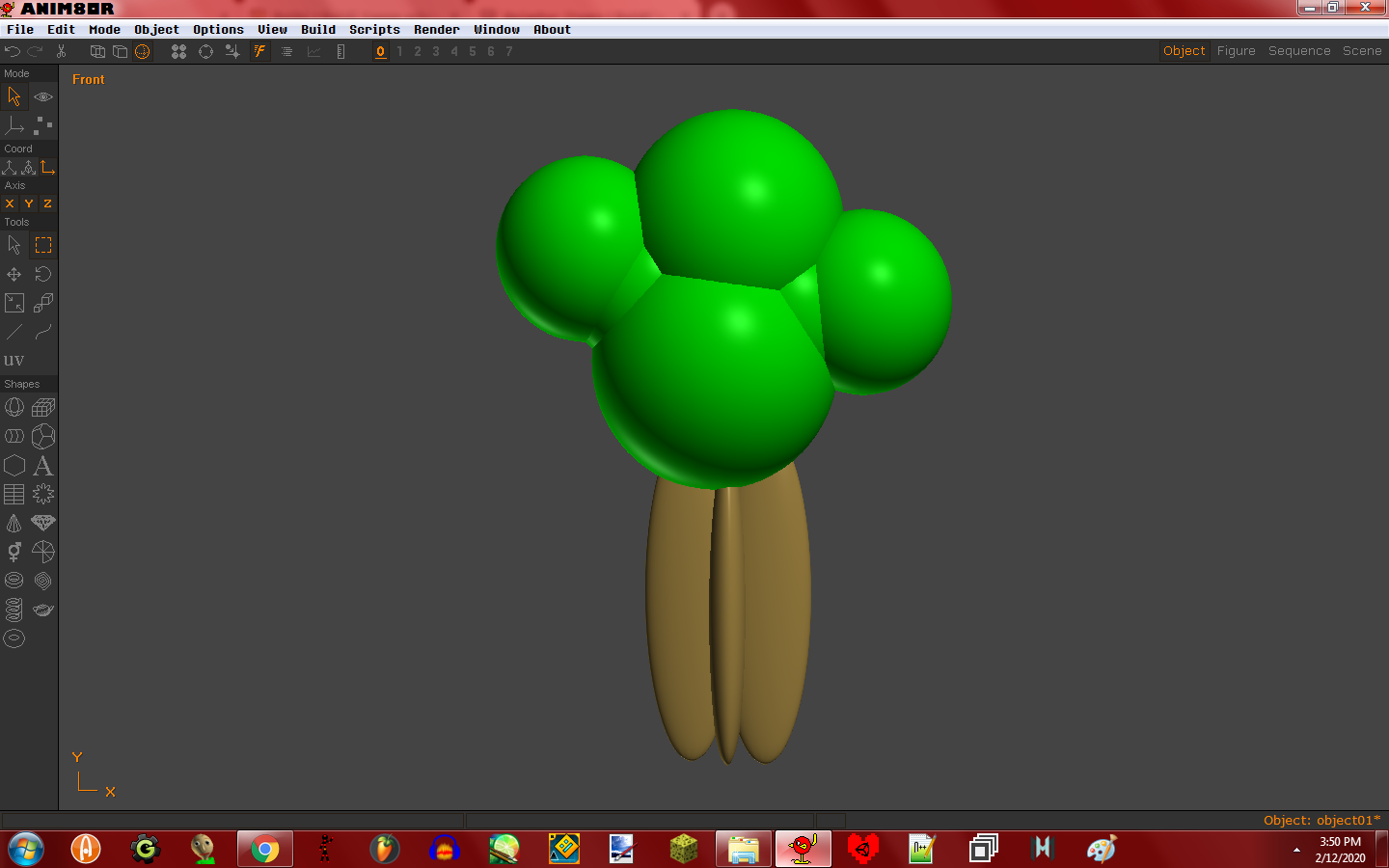This screenshot has width=1389, height=868.
Task: Open Google Chrome from the taskbar
Action: (x=264, y=850)
